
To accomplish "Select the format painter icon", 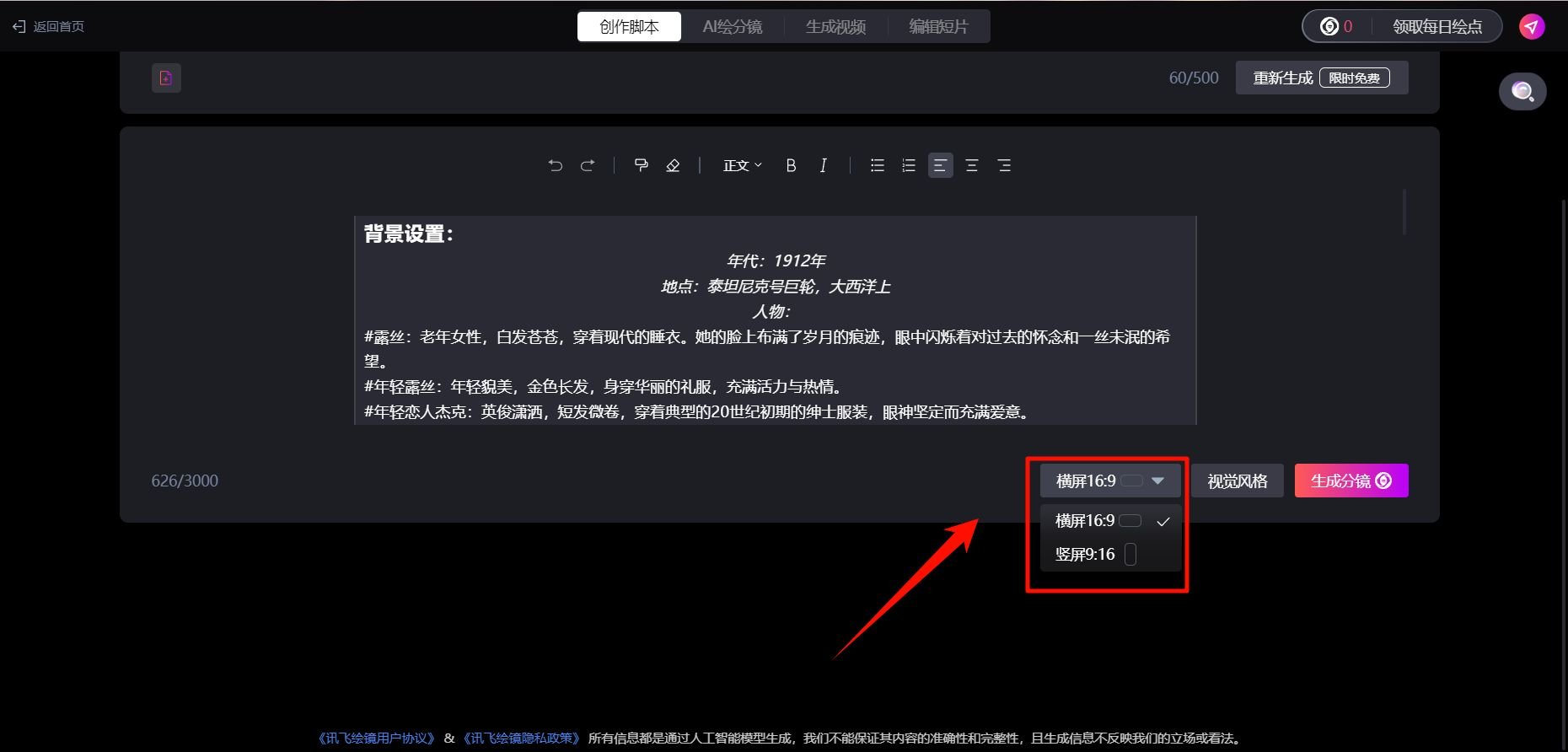I will (x=642, y=165).
